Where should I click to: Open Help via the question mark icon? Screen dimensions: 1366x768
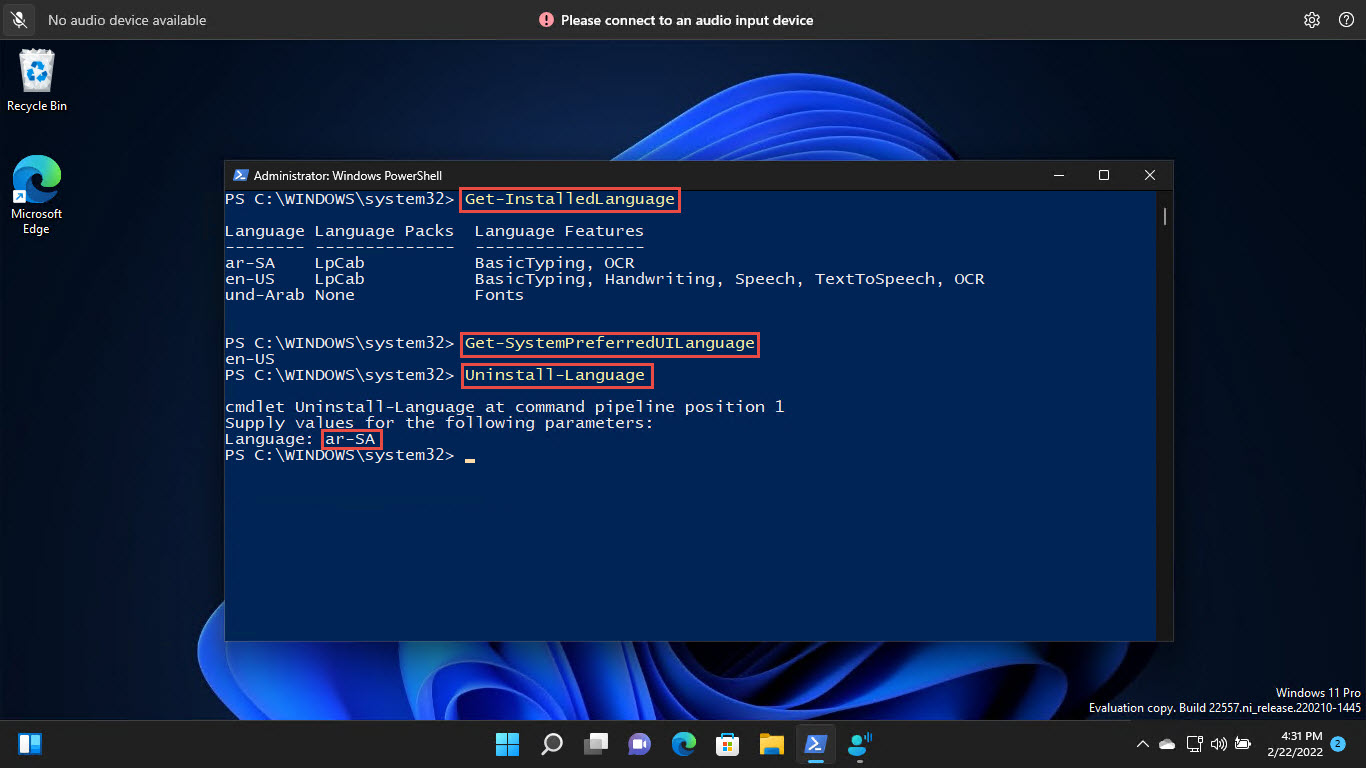click(1344, 19)
